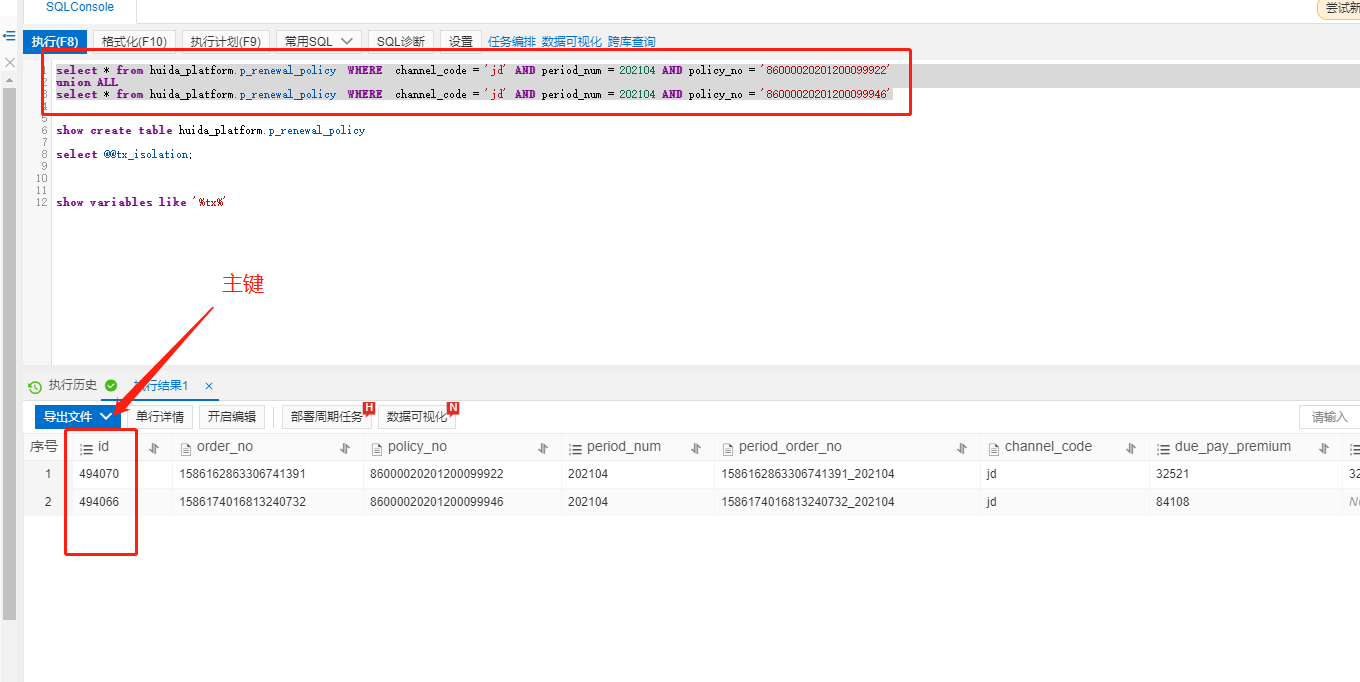Open 任务编排 link
This screenshot has width=1360, height=682.
[x=512, y=42]
